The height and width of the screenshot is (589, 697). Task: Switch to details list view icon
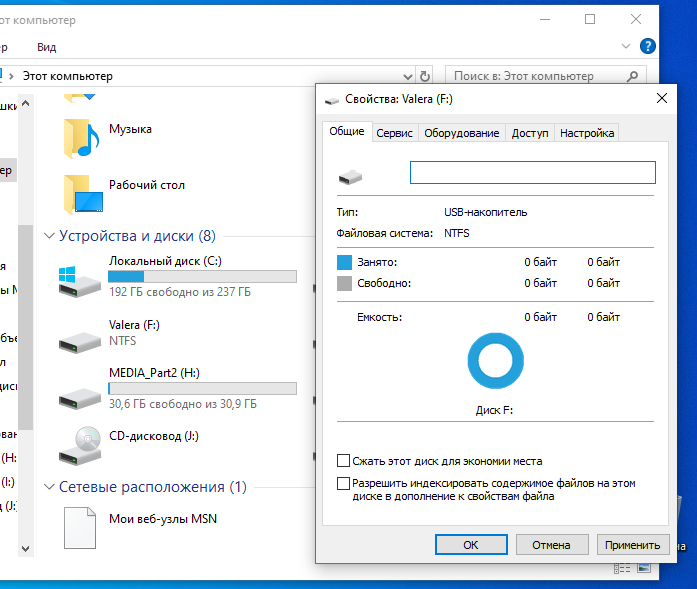click(622, 568)
